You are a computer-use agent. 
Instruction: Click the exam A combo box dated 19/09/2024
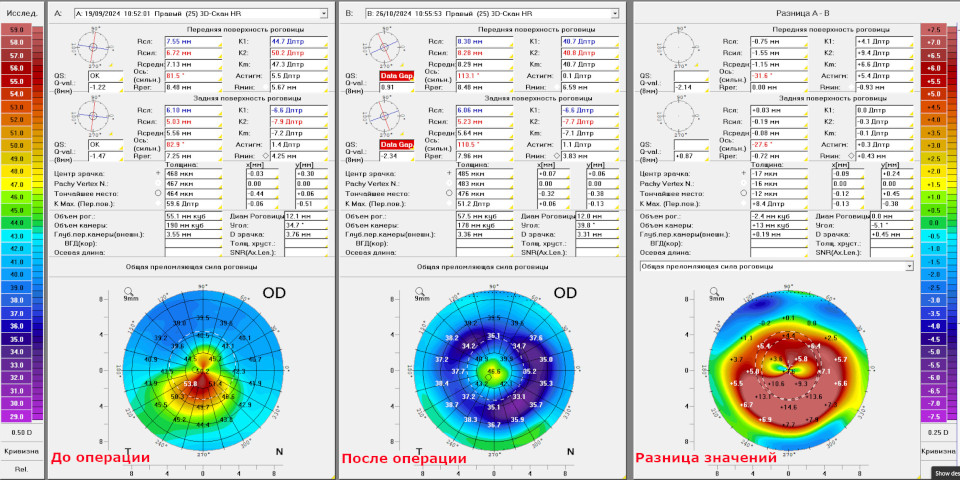201,13
